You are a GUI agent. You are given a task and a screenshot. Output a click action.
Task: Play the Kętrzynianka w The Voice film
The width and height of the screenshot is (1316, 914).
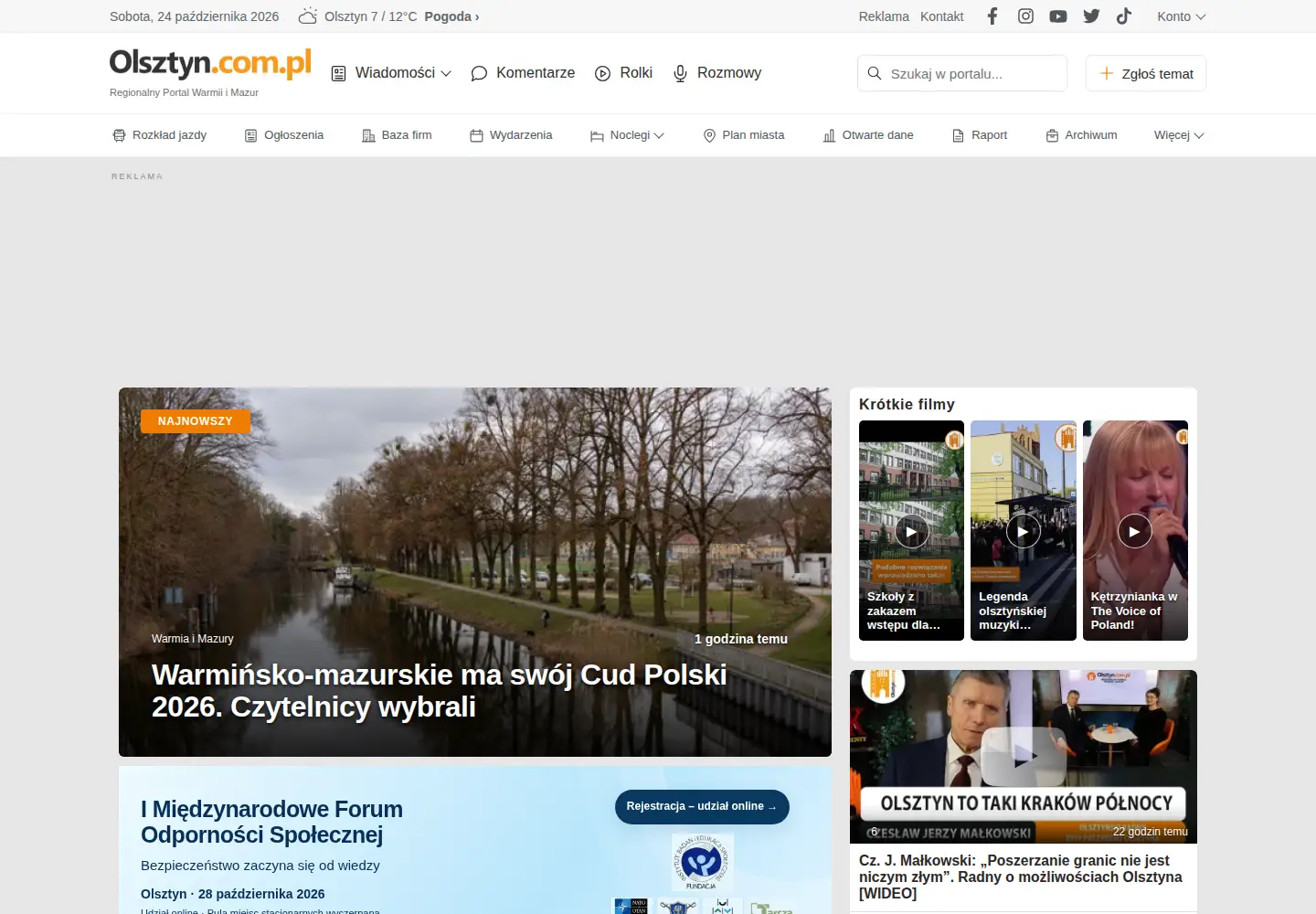click(x=1135, y=531)
